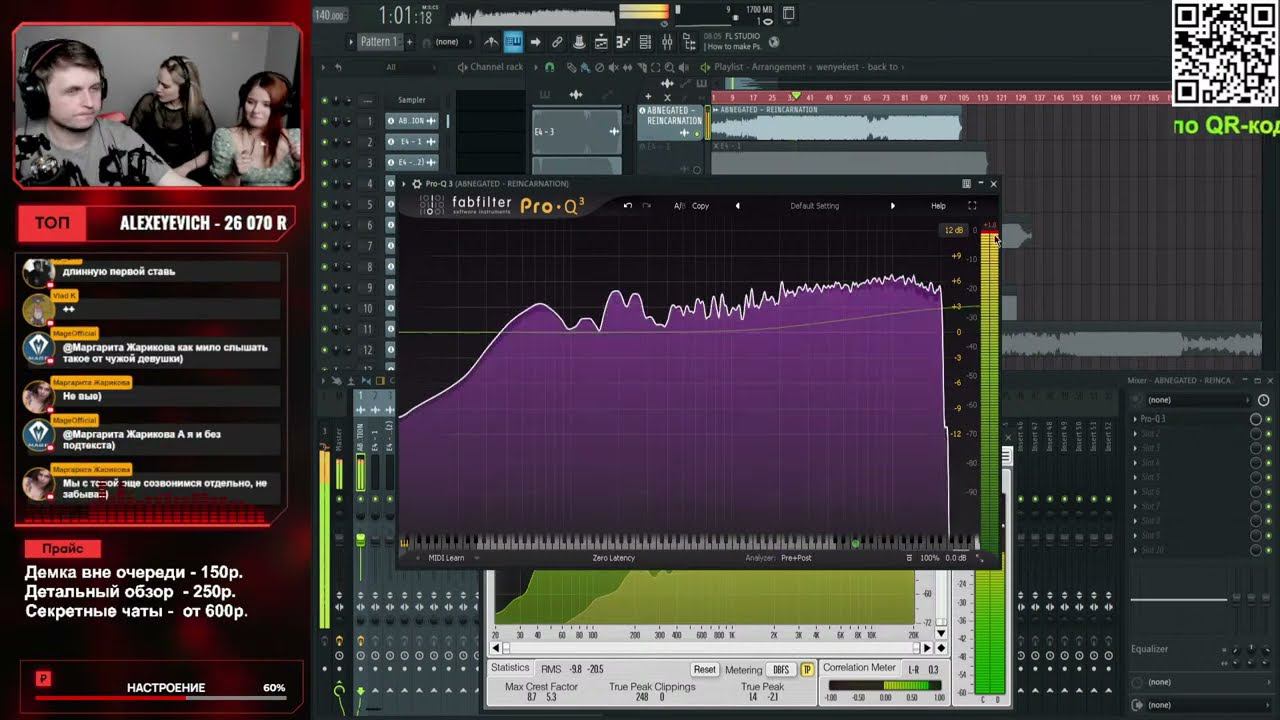Click the tempo tapper icon in toolbar
Image resolution: width=1280 pixels, height=720 pixels.
click(491, 42)
